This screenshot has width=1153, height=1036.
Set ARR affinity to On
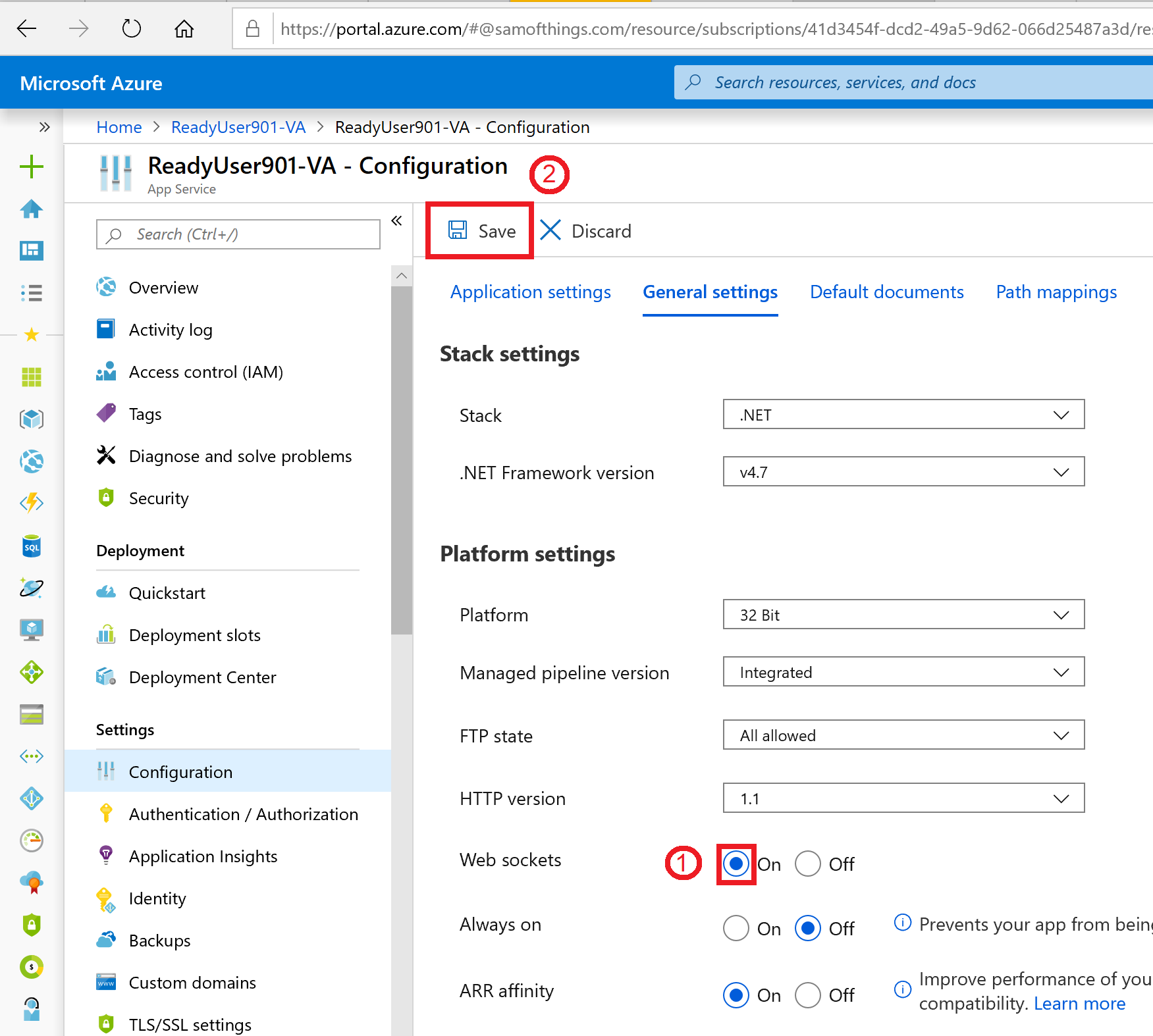(x=736, y=995)
